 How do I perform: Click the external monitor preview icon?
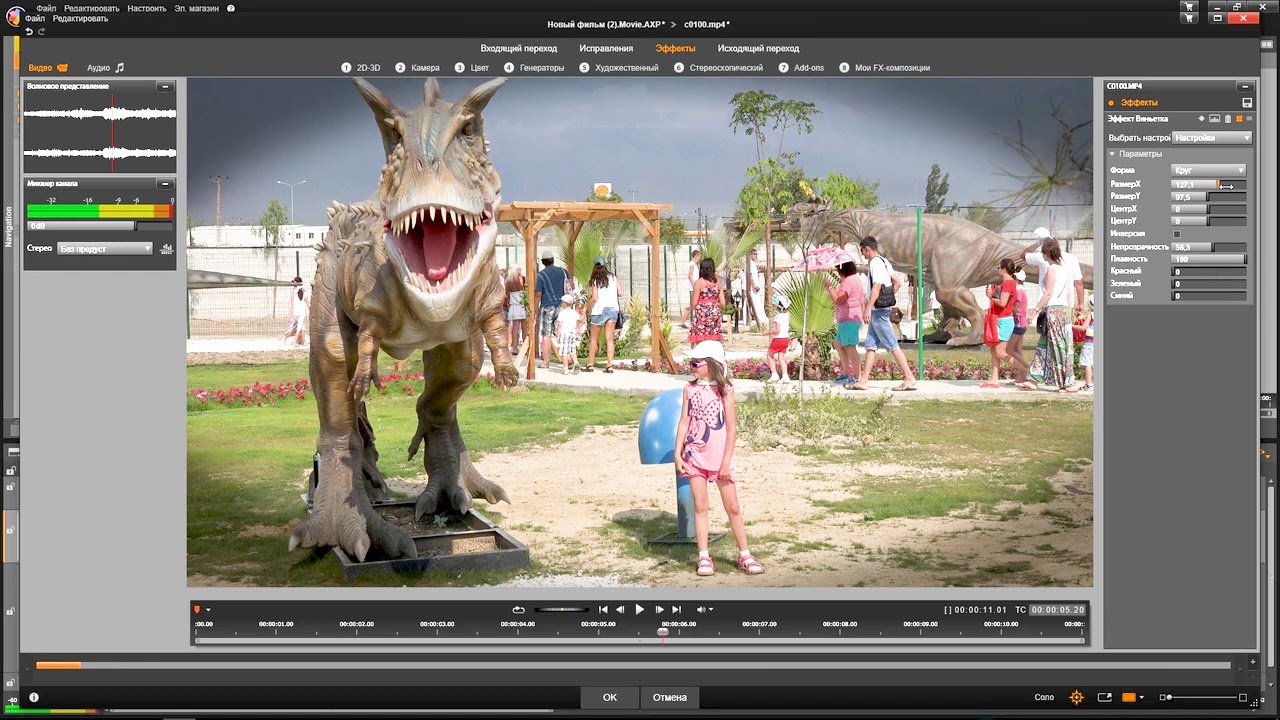coord(1104,697)
